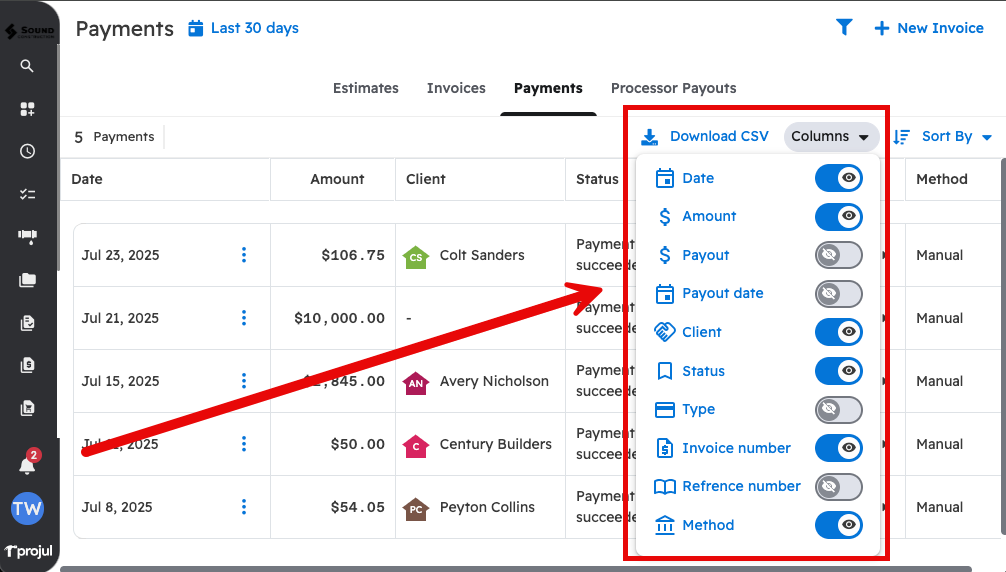The height and width of the screenshot is (572, 1006).
Task: Go to the Processor Payouts tab
Action: point(673,88)
